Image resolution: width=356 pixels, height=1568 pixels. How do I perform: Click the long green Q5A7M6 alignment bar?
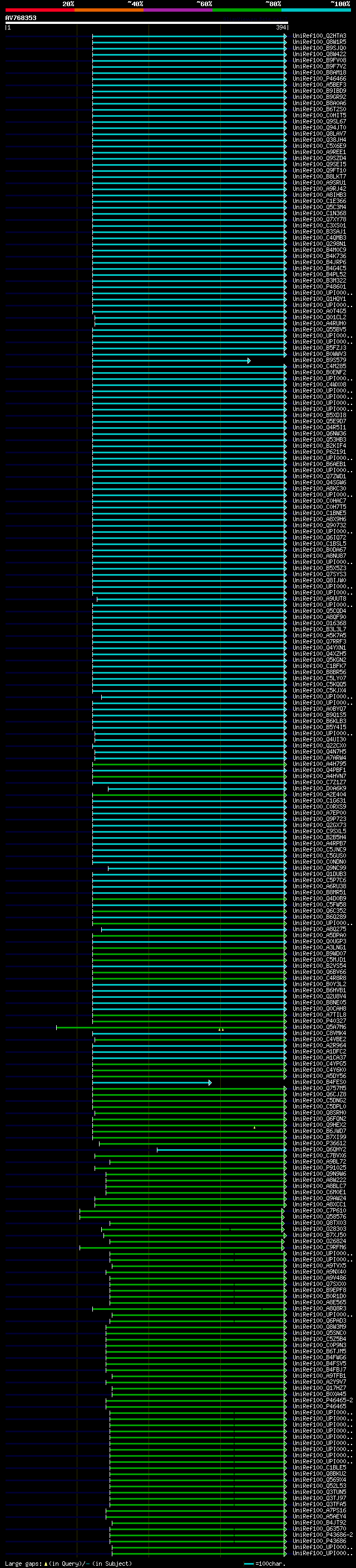171,1027
